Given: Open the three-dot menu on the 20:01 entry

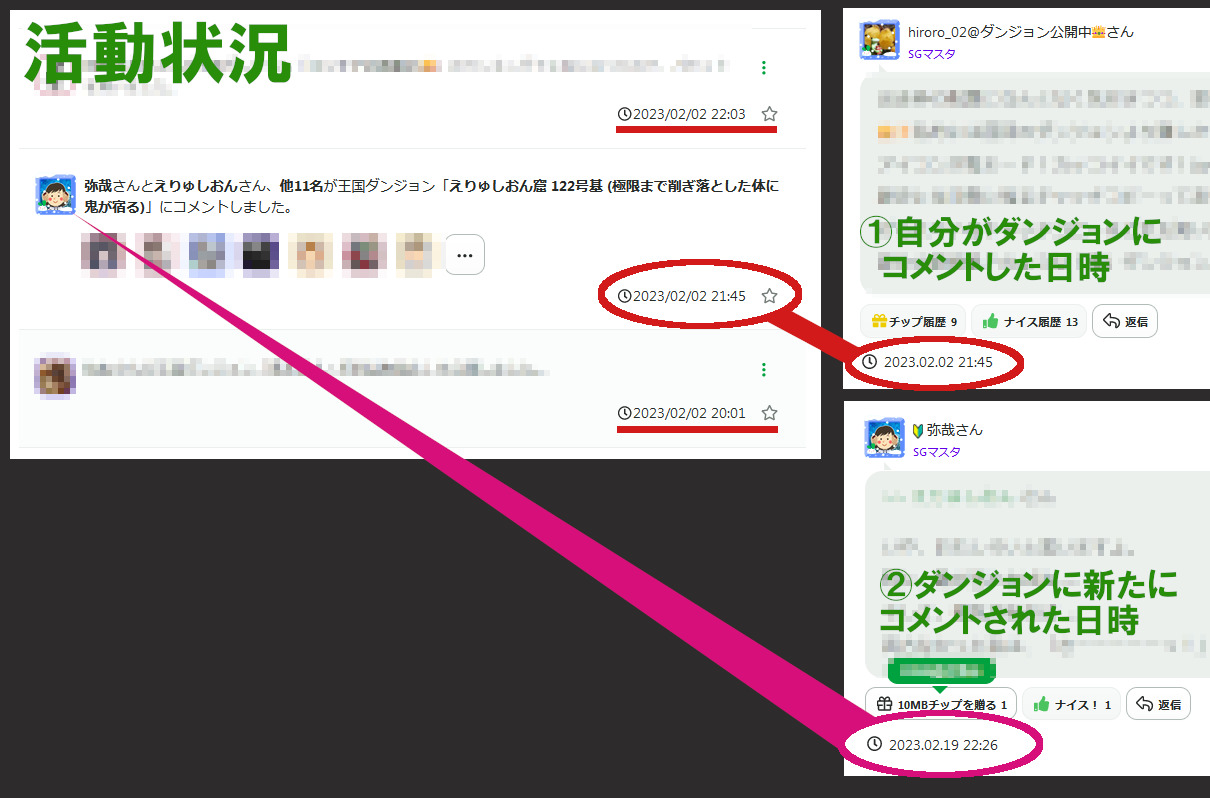Looking at the screenshot, I should [x=764, y=370].
